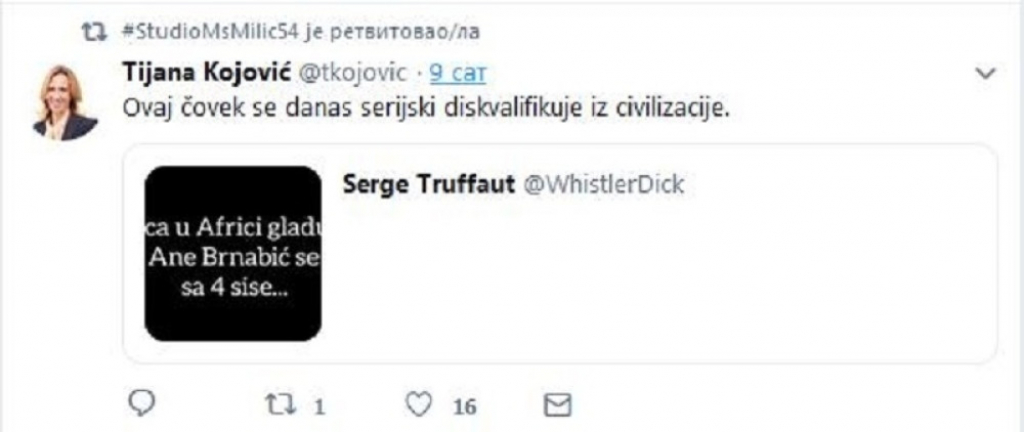Viewport: 1024px width, 432px height.
Task: Click the Serge Truffaut quoted author name
Action: coord(428,185)
